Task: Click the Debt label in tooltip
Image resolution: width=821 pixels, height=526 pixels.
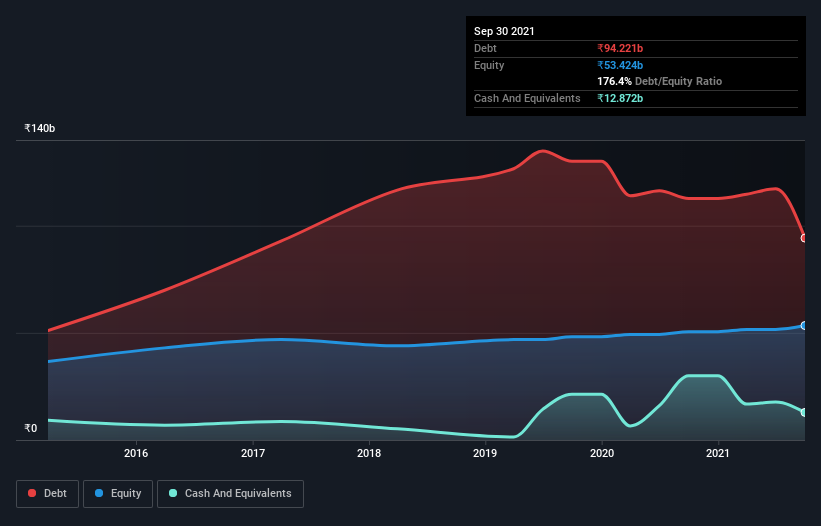Action: tap(485, 48)
